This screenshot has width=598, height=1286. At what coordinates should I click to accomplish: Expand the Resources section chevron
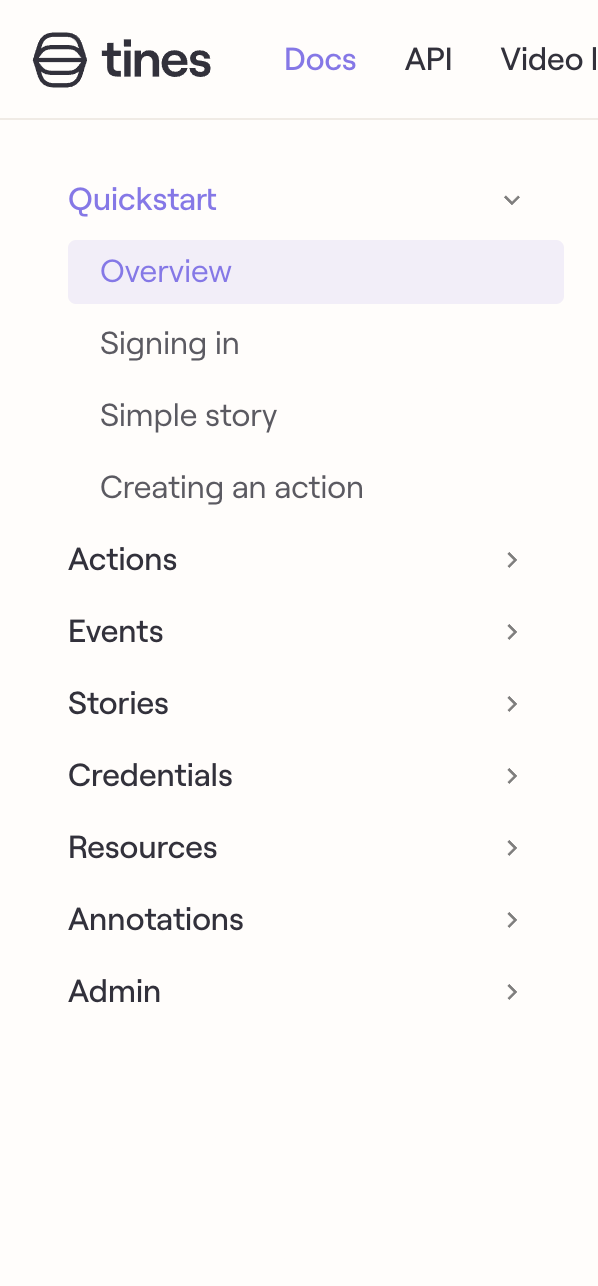512,848
